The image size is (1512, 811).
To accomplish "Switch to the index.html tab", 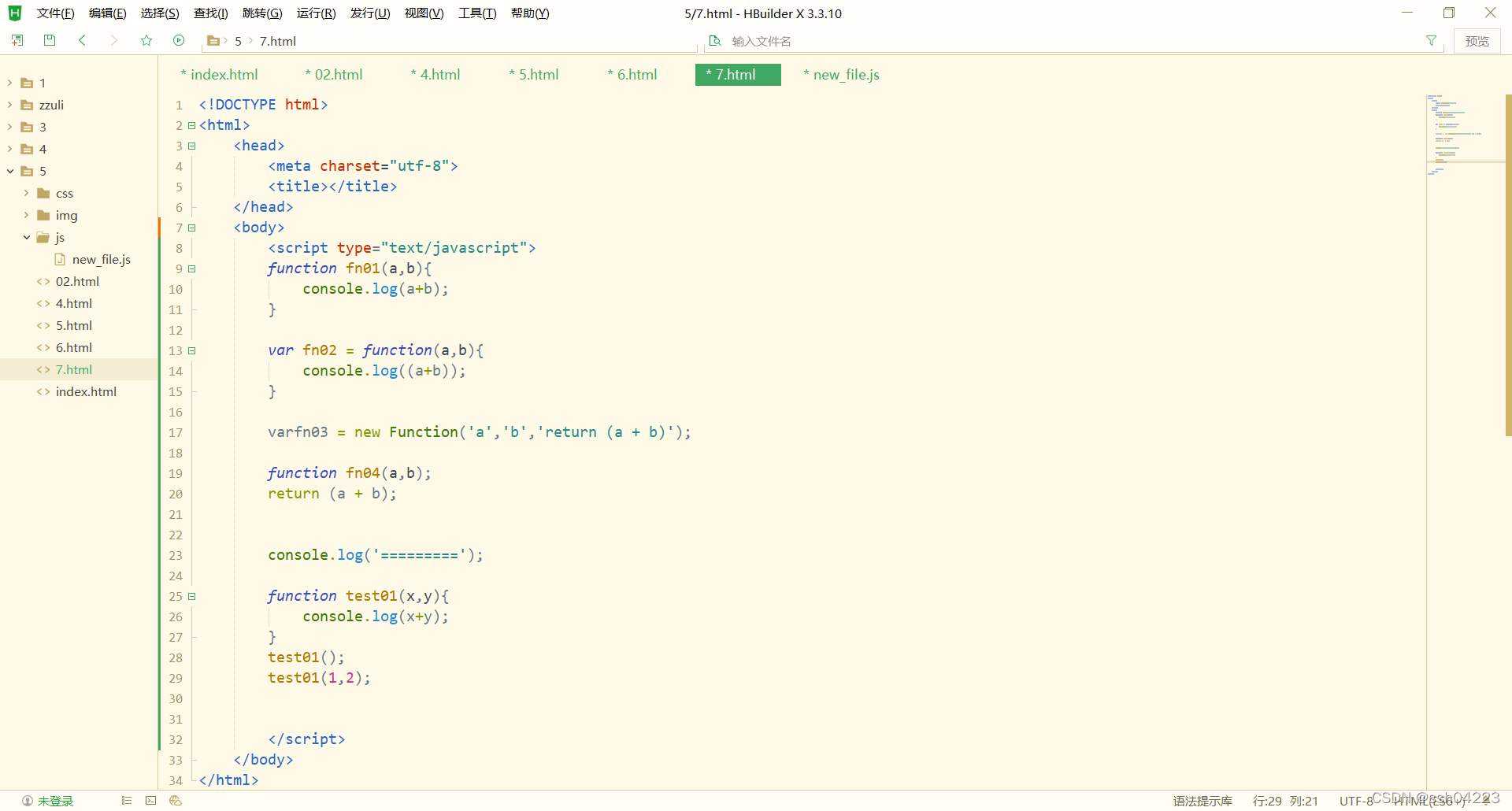I will coord(219,75).
